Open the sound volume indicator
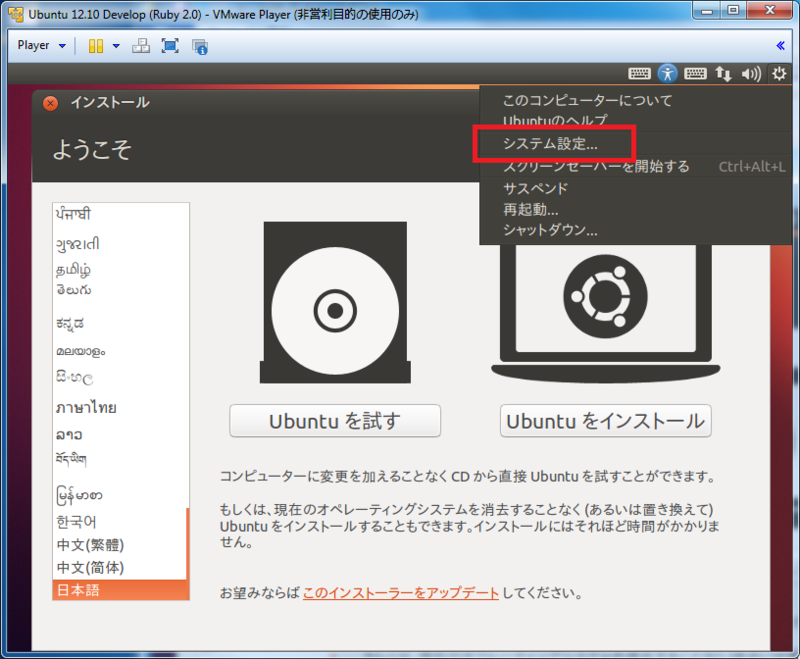Image resolution: width=800 pixels, height=659 pixels. (x=751, y=74)
